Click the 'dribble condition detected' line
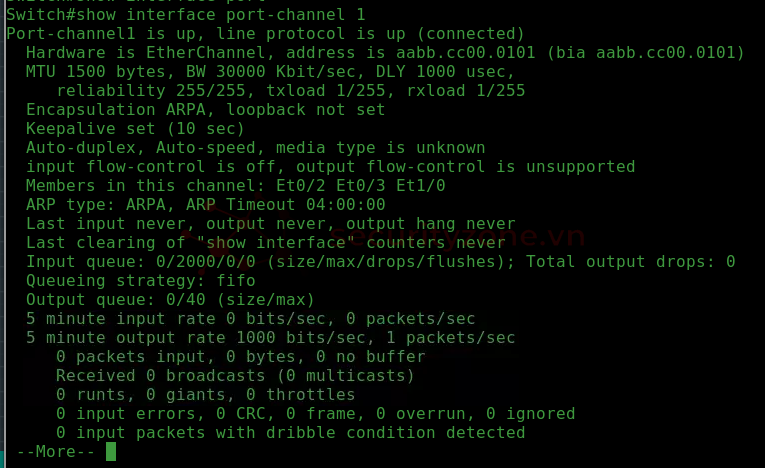The width and height of the screenshot is (765, 468). (290, 433)
